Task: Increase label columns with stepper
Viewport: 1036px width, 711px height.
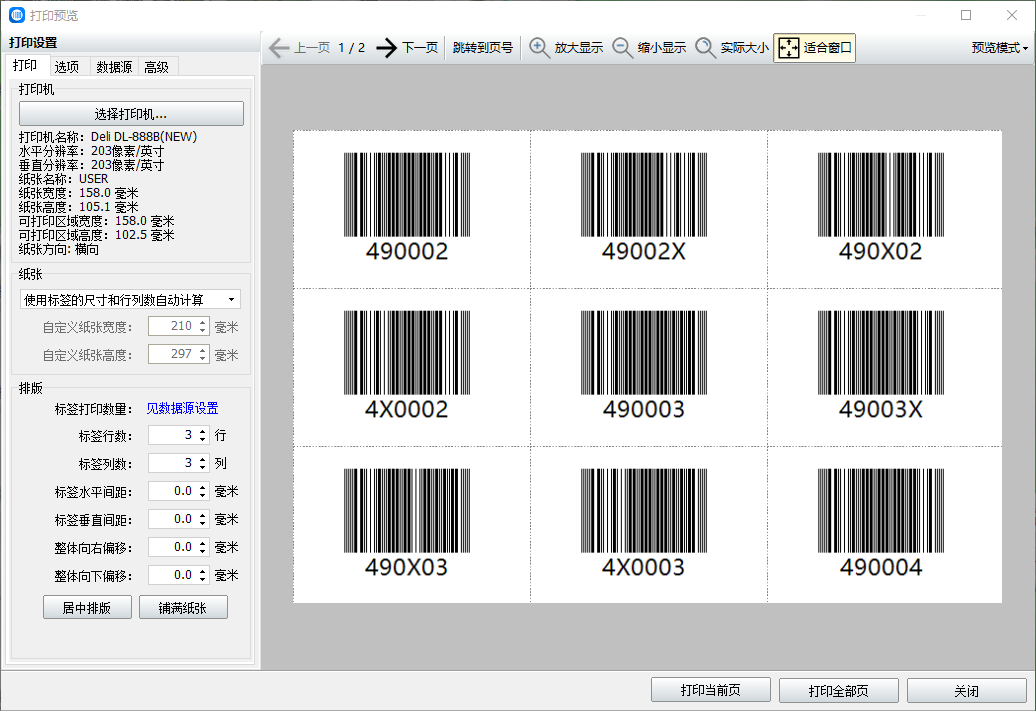Action: click(x=203, y=459)
